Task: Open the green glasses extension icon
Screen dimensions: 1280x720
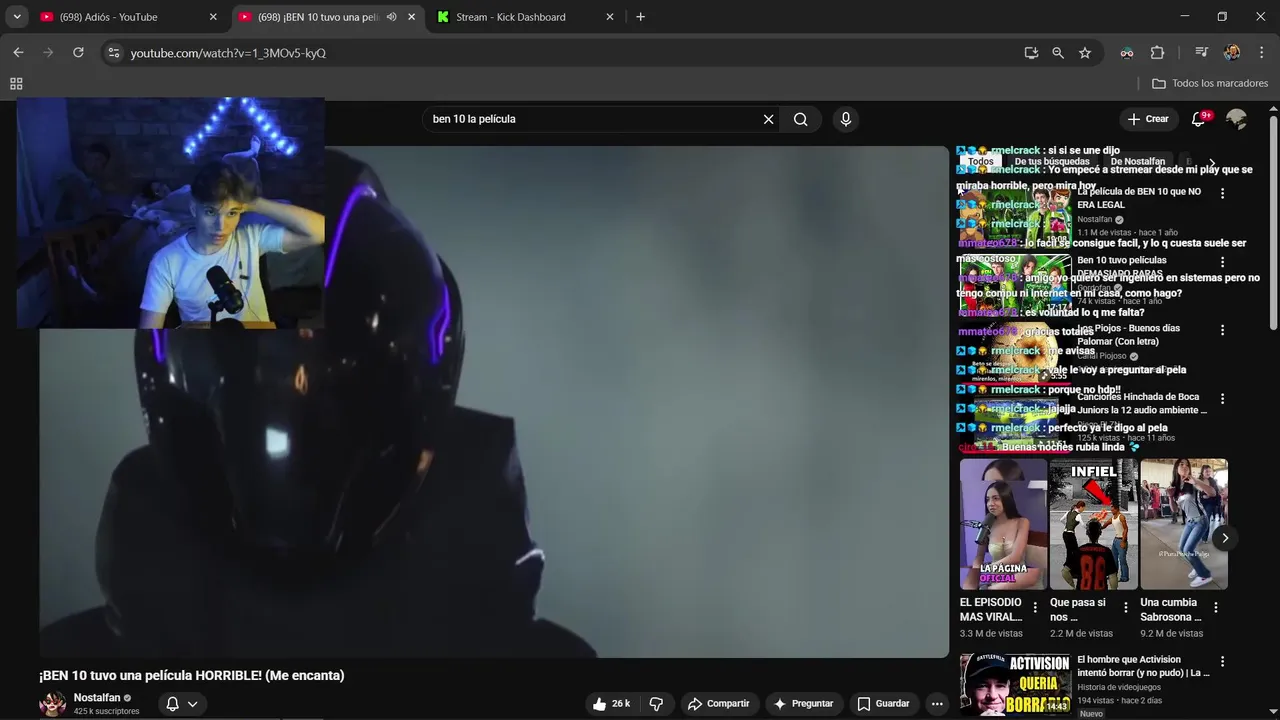Action: point(1127,53)
